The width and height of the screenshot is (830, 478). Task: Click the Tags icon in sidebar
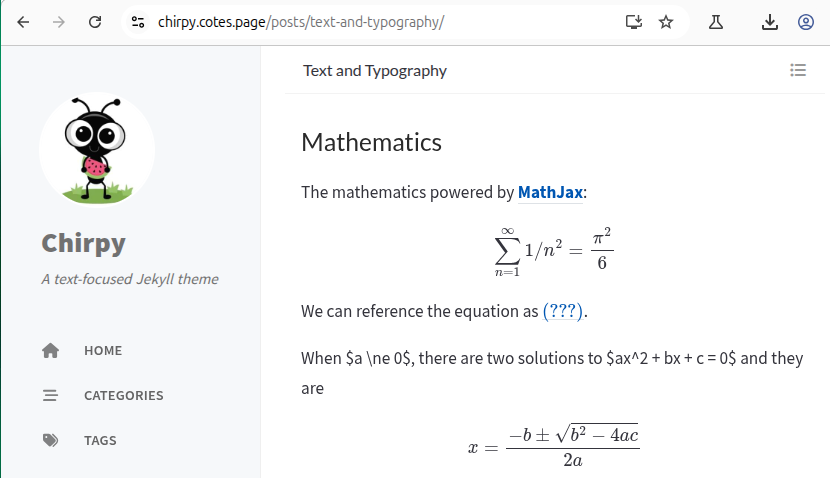(51, 441)
